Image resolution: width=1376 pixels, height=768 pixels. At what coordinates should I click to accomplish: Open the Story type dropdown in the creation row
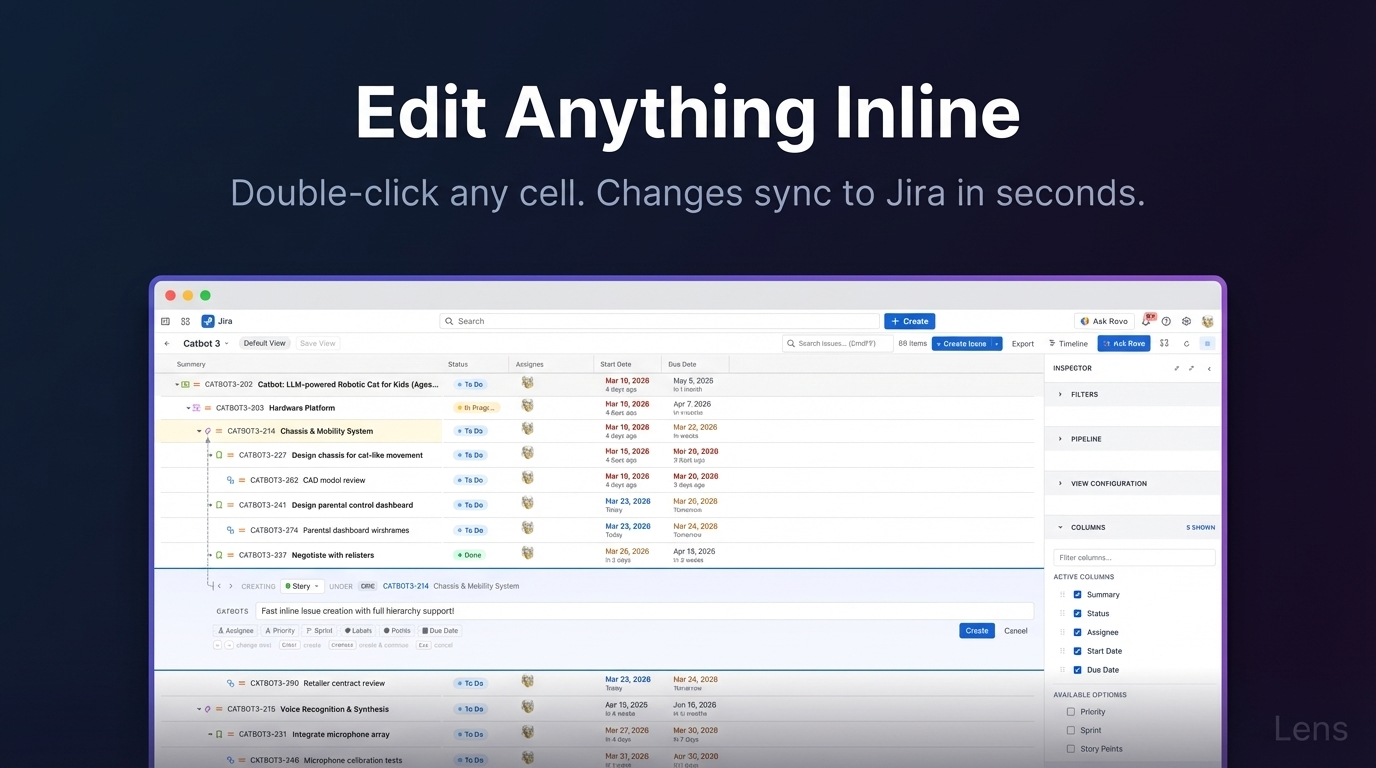point(302,586)
